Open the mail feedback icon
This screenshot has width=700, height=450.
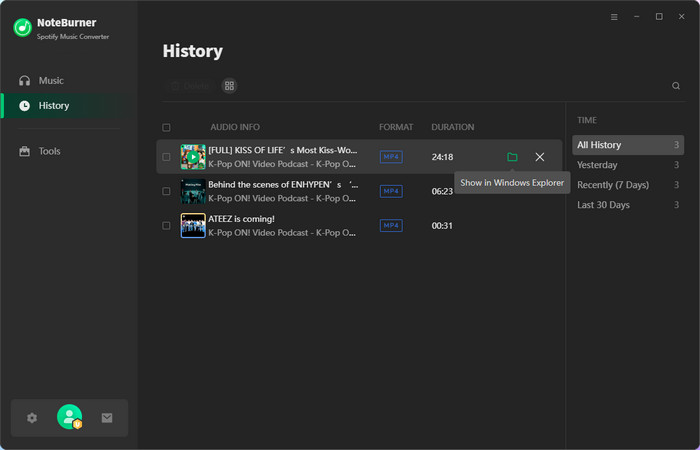point(107,418)
